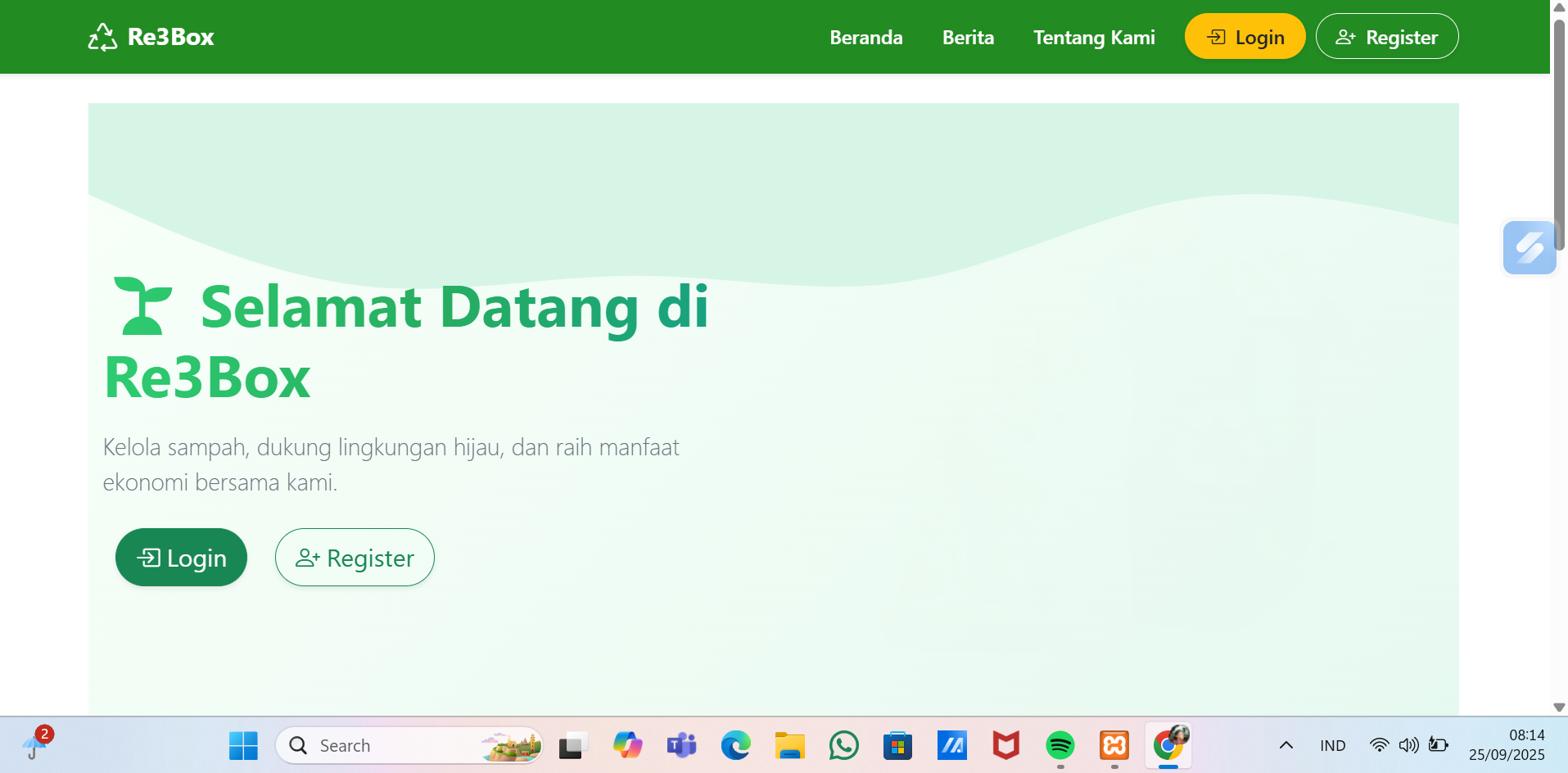Select the outlined Register hero button

click(x=355, y=558)
